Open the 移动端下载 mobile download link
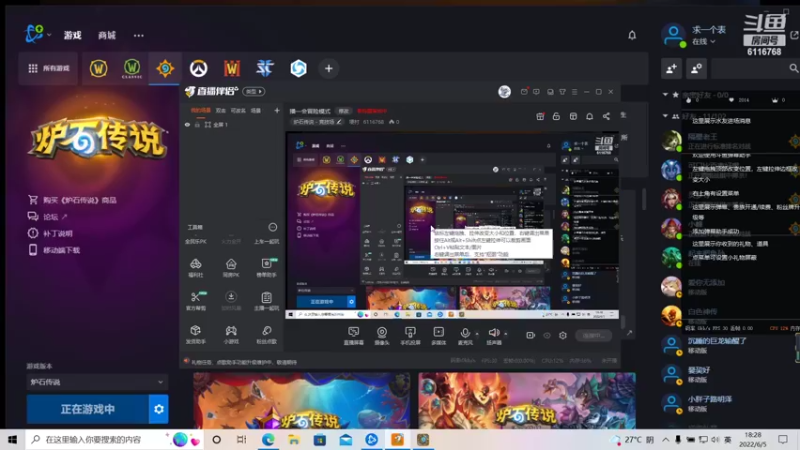 tap(54, 250)
